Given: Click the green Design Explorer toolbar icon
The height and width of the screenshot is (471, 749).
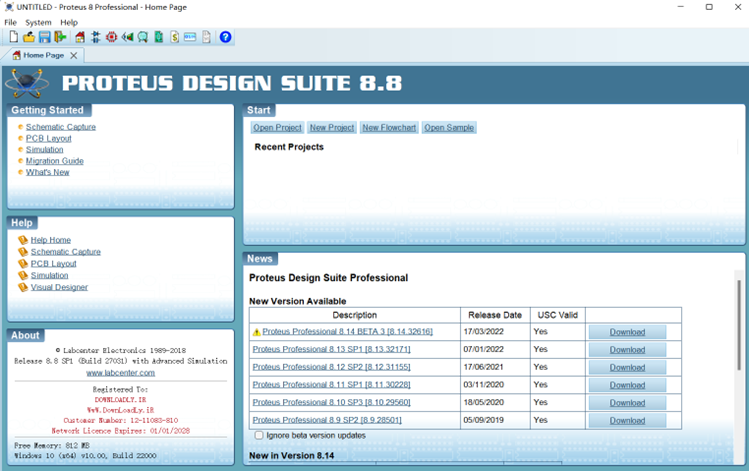Looking at the screenshot, I should (159, 37).
